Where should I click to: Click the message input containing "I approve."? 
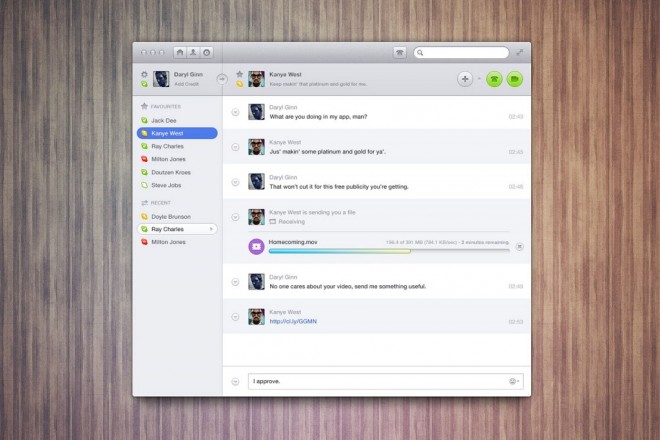coord(386,381)
